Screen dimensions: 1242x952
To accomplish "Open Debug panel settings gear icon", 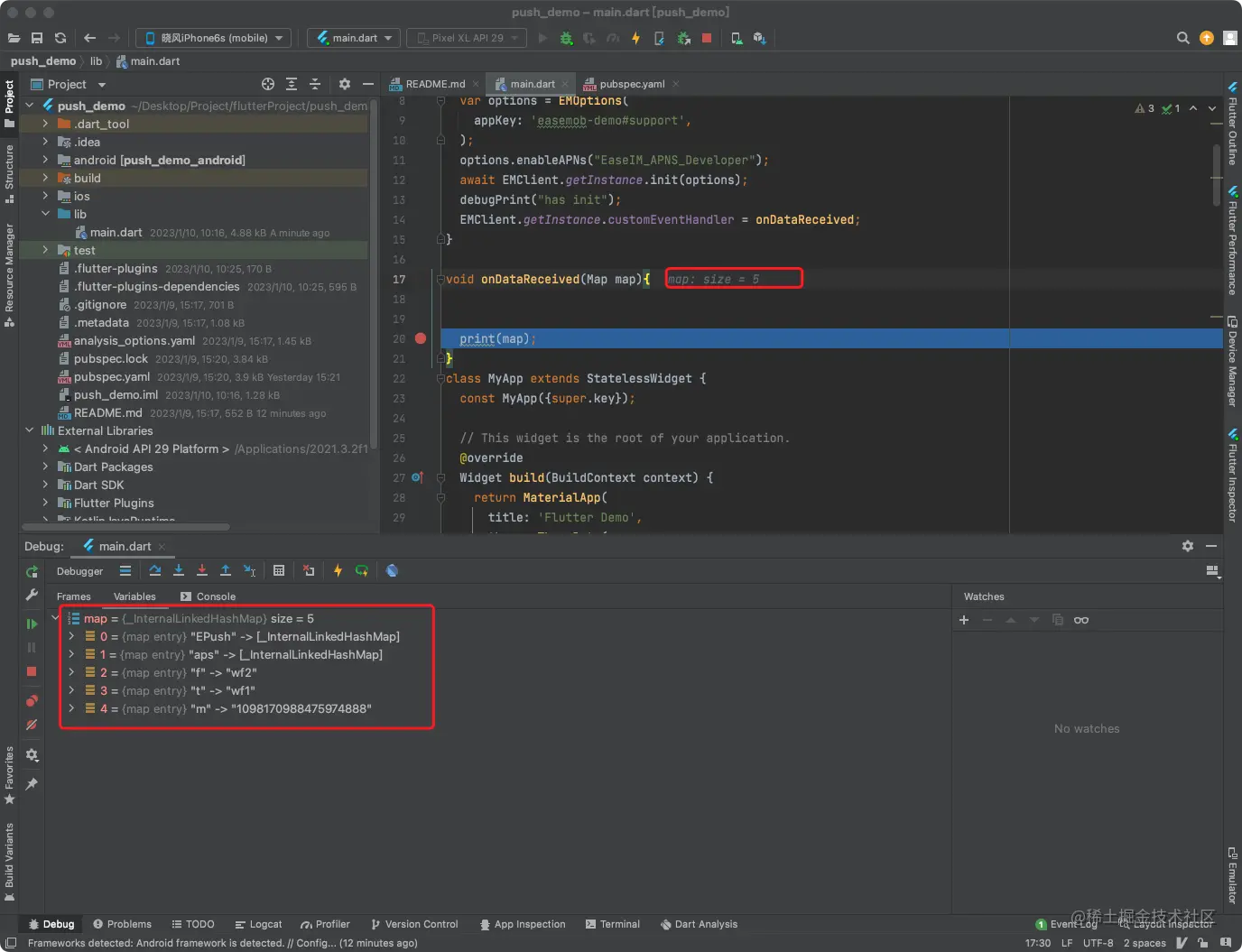I will 1188,546.
